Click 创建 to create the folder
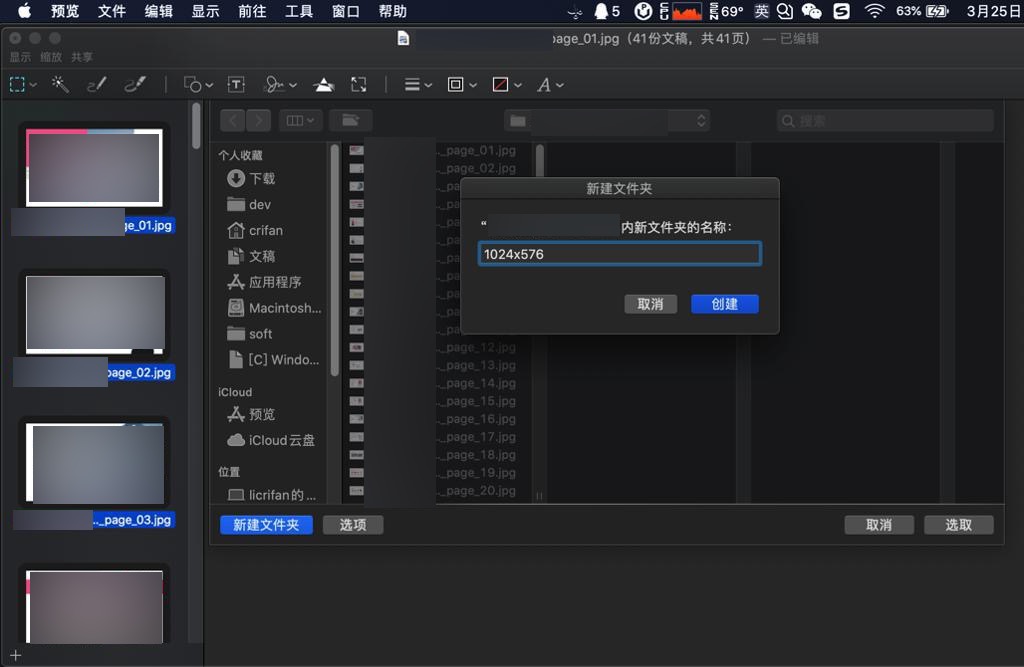The height and width of the screenshot is (667, 1024). click(724, 304)
